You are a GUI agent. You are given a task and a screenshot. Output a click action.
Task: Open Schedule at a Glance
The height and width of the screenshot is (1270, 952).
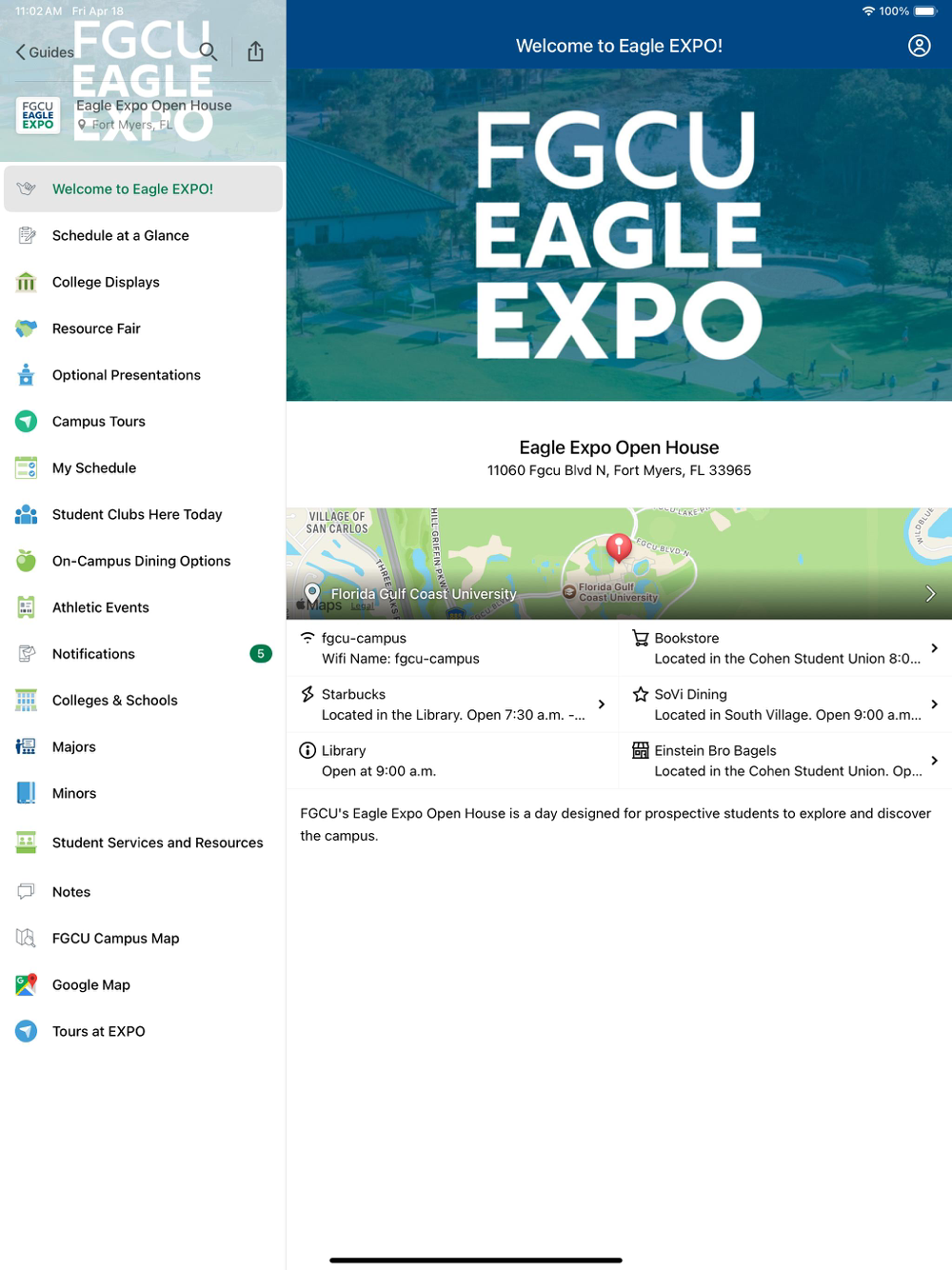(143, 235)
